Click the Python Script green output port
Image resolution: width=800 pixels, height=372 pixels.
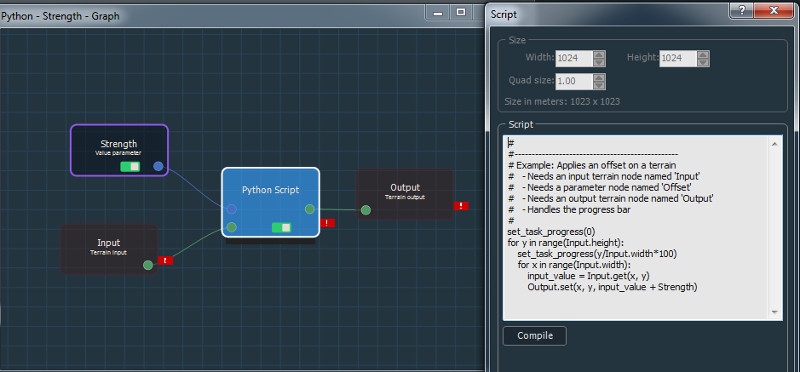pyautogui.click(x=310, y=209)
